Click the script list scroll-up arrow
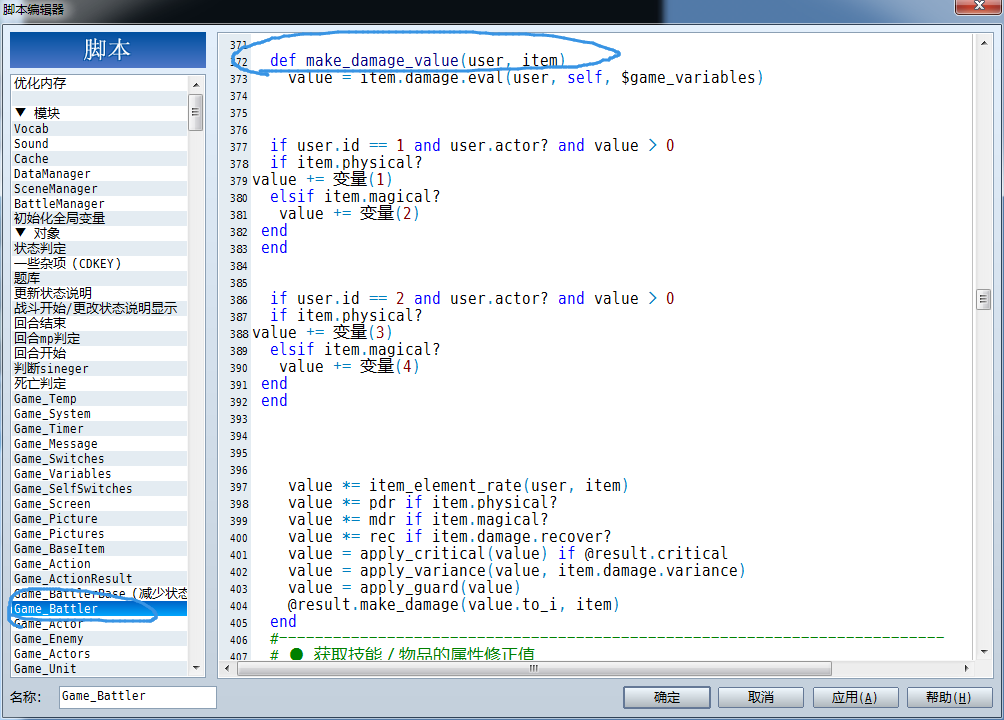The width and height of the screenshot is (1004, 720). (196, 85)
